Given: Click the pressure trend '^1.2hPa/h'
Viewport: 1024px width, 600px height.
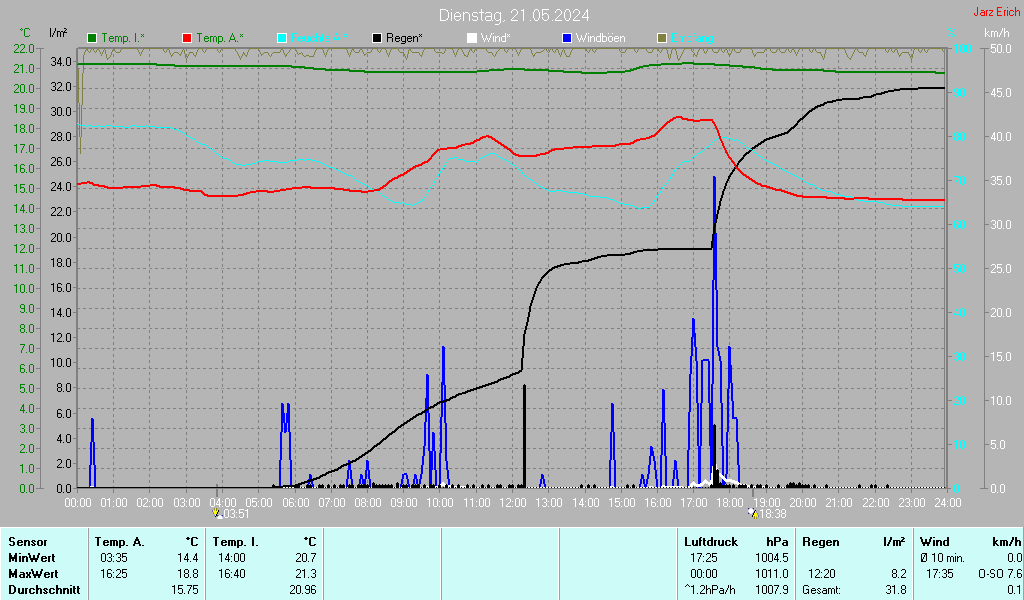Looking at the screenshot, I should (710, 590).
